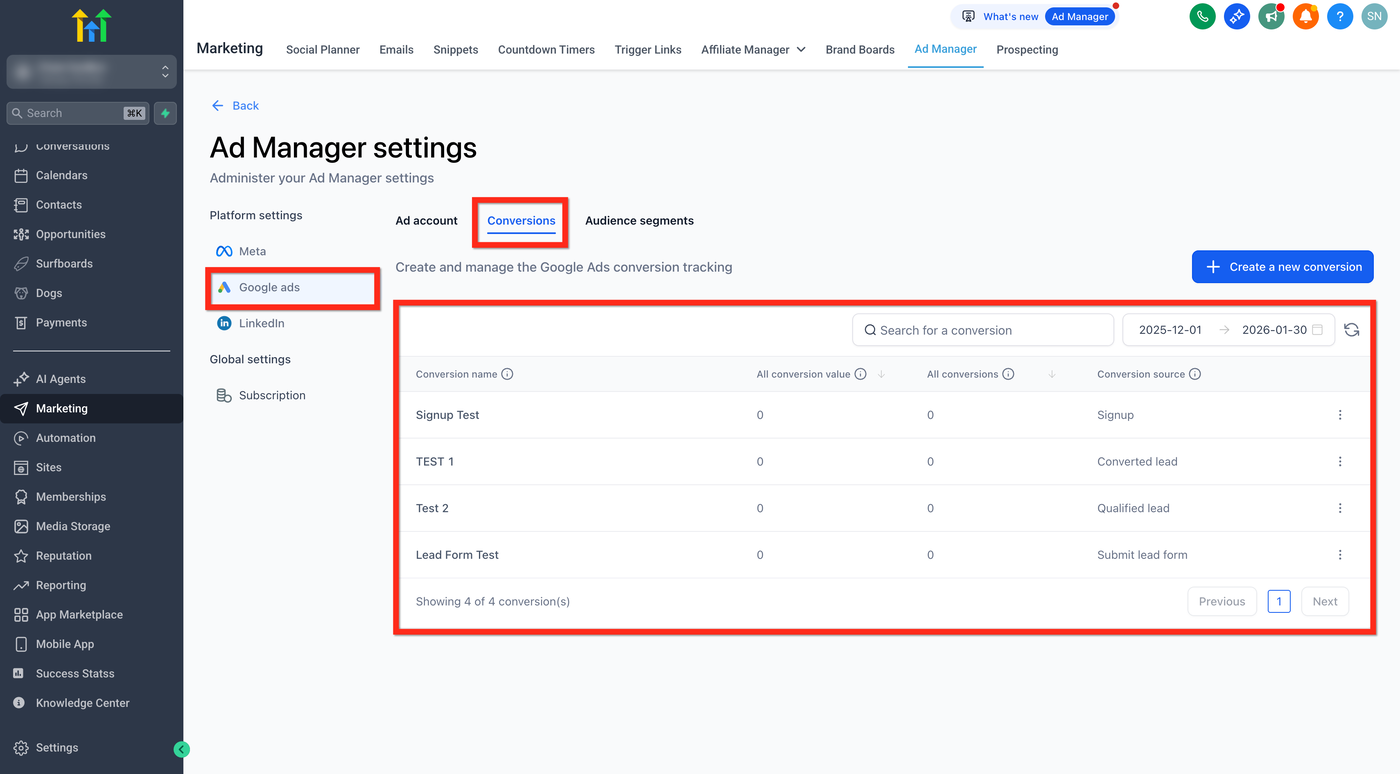The height and width of the screenshot is (774, 1400).
Task: Expand the Affiliate Manager dropdown
Action: [753, 49]
